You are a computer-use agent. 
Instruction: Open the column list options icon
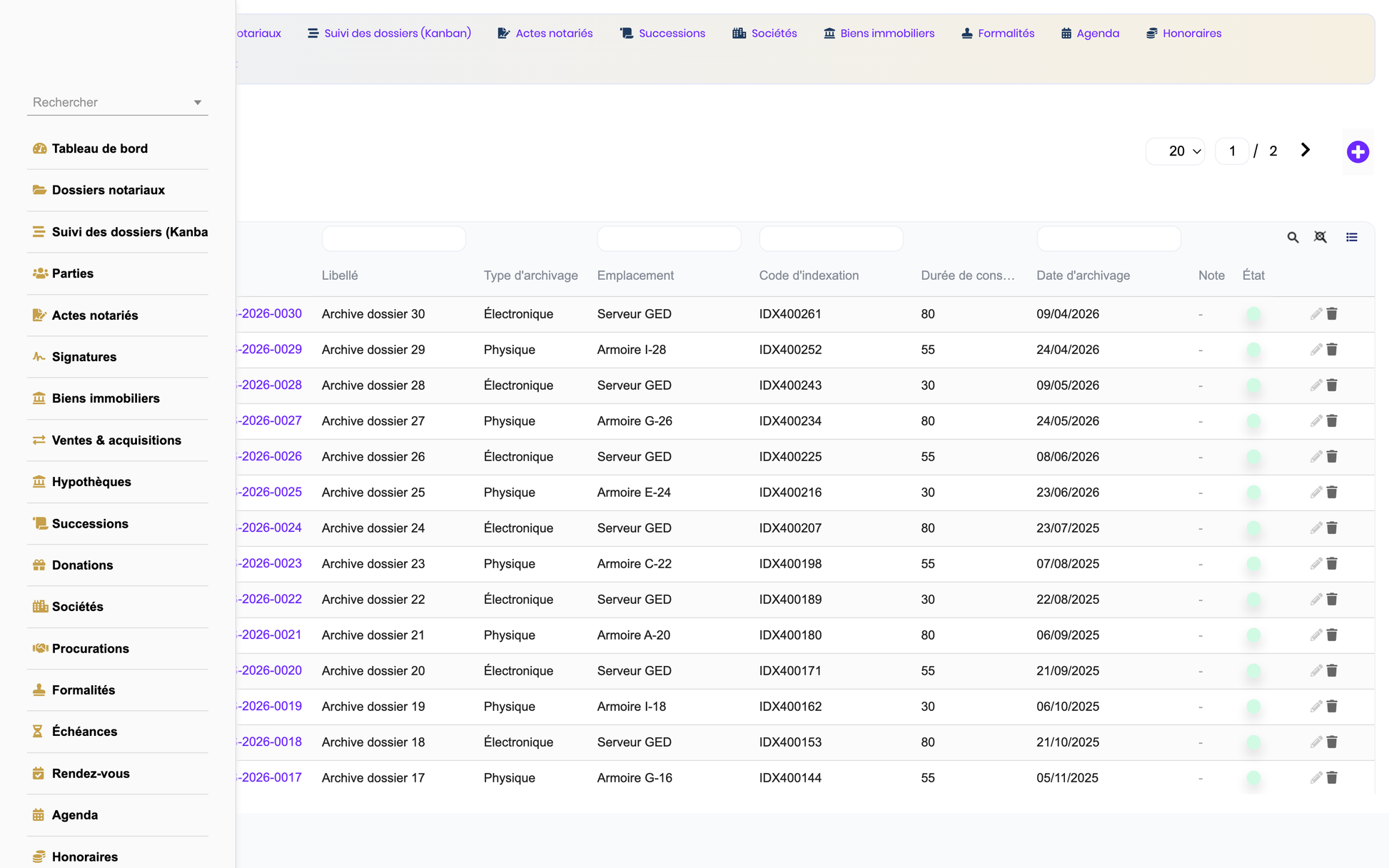(1352, 237)
